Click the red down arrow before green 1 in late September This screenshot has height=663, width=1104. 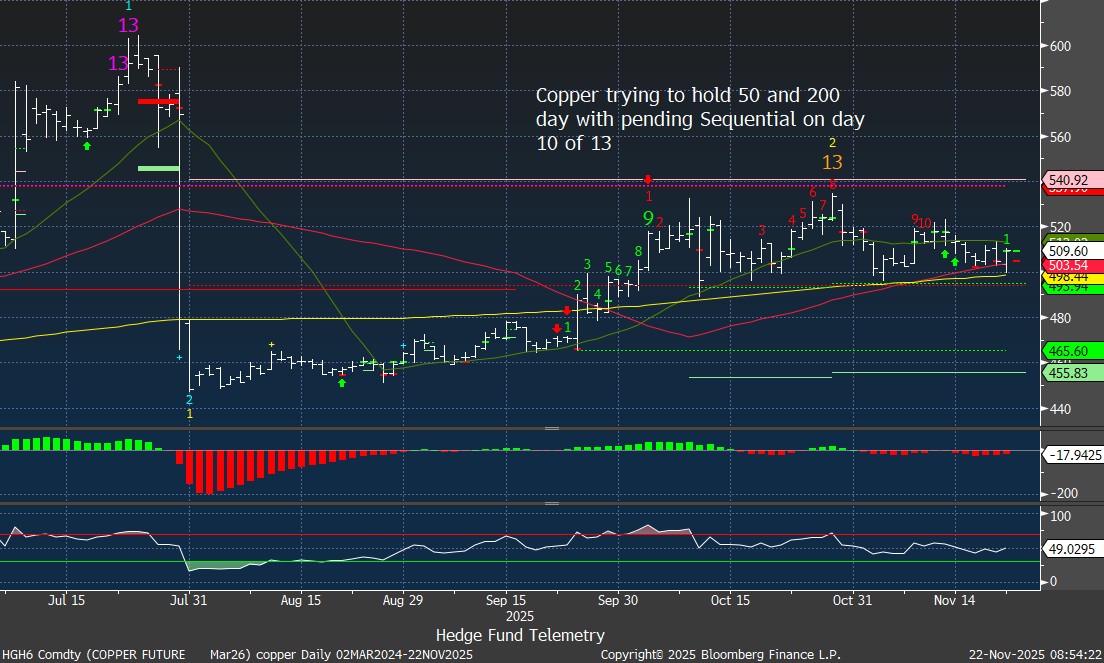(557, 327)
